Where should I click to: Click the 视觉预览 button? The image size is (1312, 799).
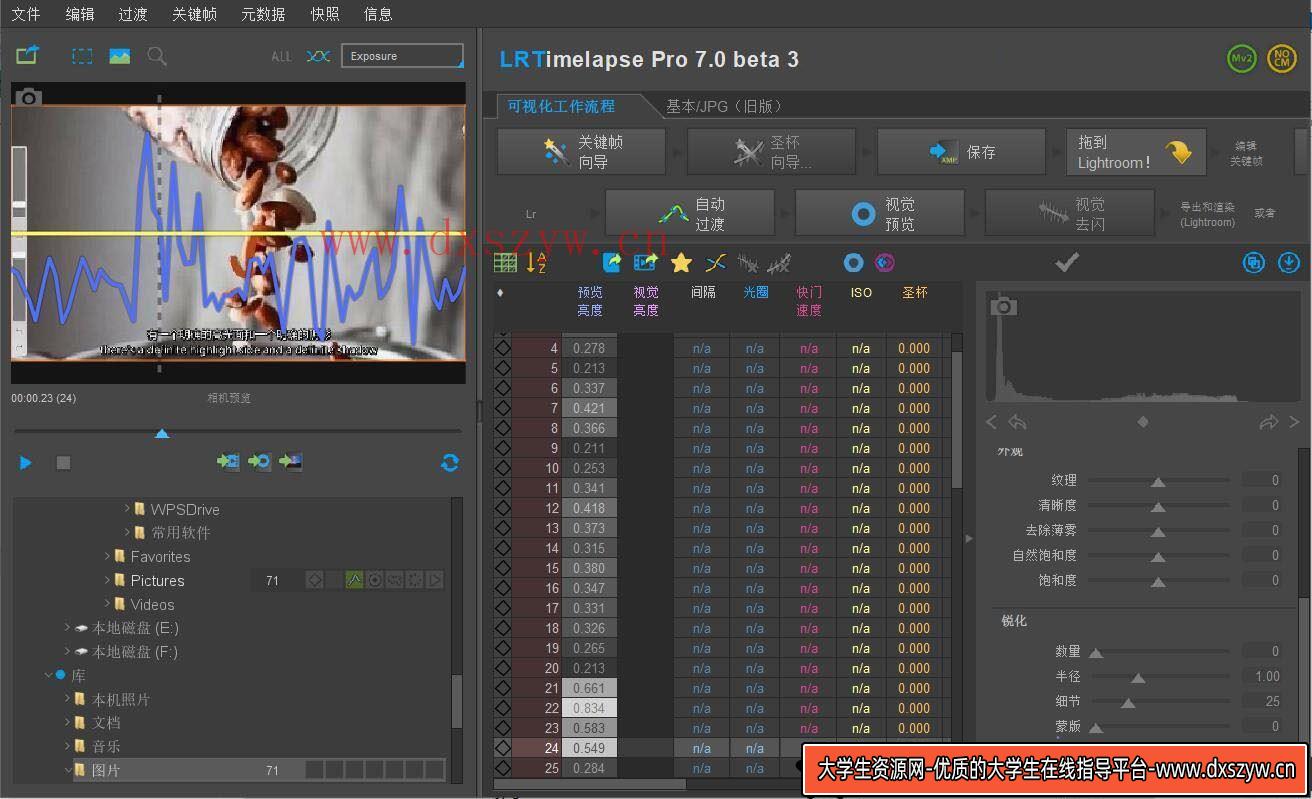click(x=880, y=213)
